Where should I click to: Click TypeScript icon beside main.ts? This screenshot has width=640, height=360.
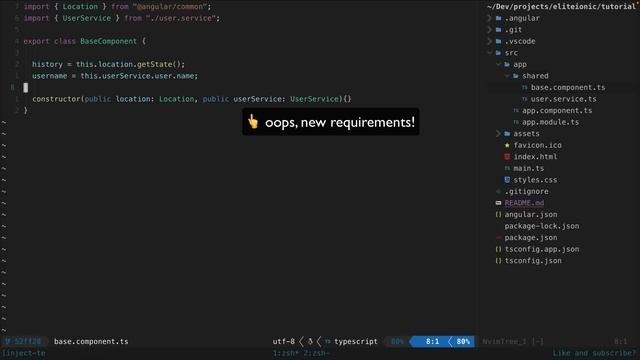pyautogui.click(x=507, y=168)
